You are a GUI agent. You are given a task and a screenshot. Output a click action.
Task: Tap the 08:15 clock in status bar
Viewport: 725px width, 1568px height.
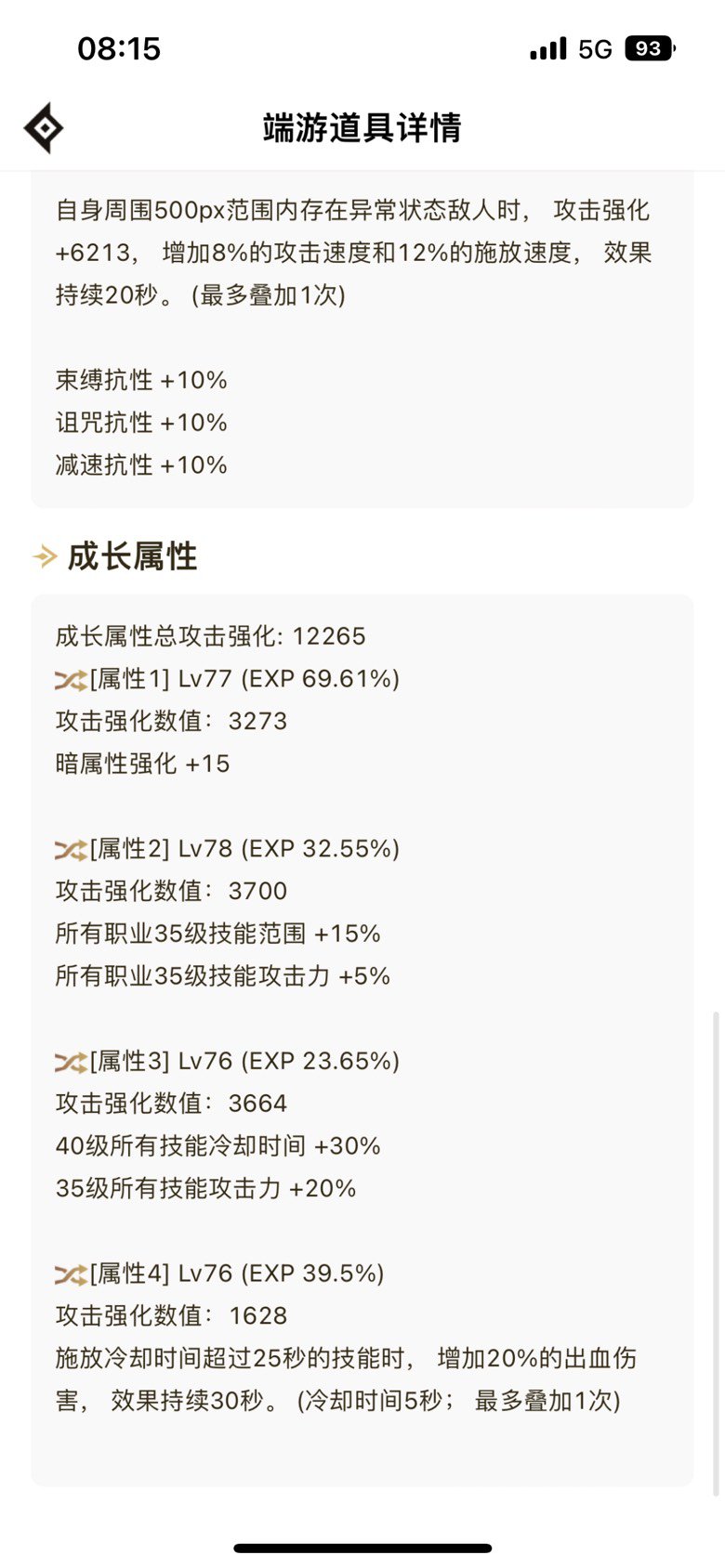click(119, 48)
